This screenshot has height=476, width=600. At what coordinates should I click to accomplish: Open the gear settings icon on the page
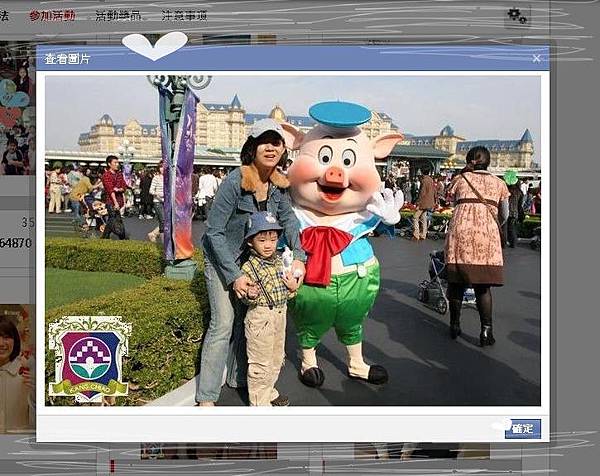point(517,16)
